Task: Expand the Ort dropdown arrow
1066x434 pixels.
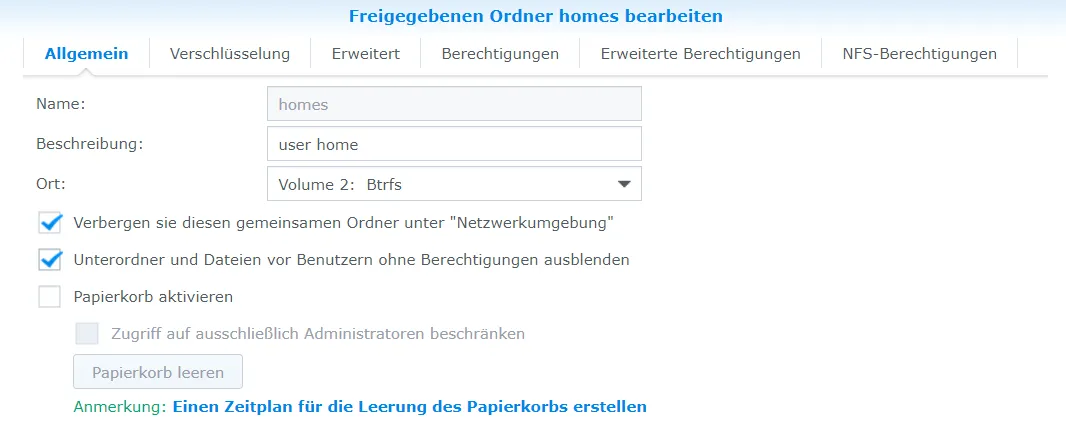Action: coord(623,184)
